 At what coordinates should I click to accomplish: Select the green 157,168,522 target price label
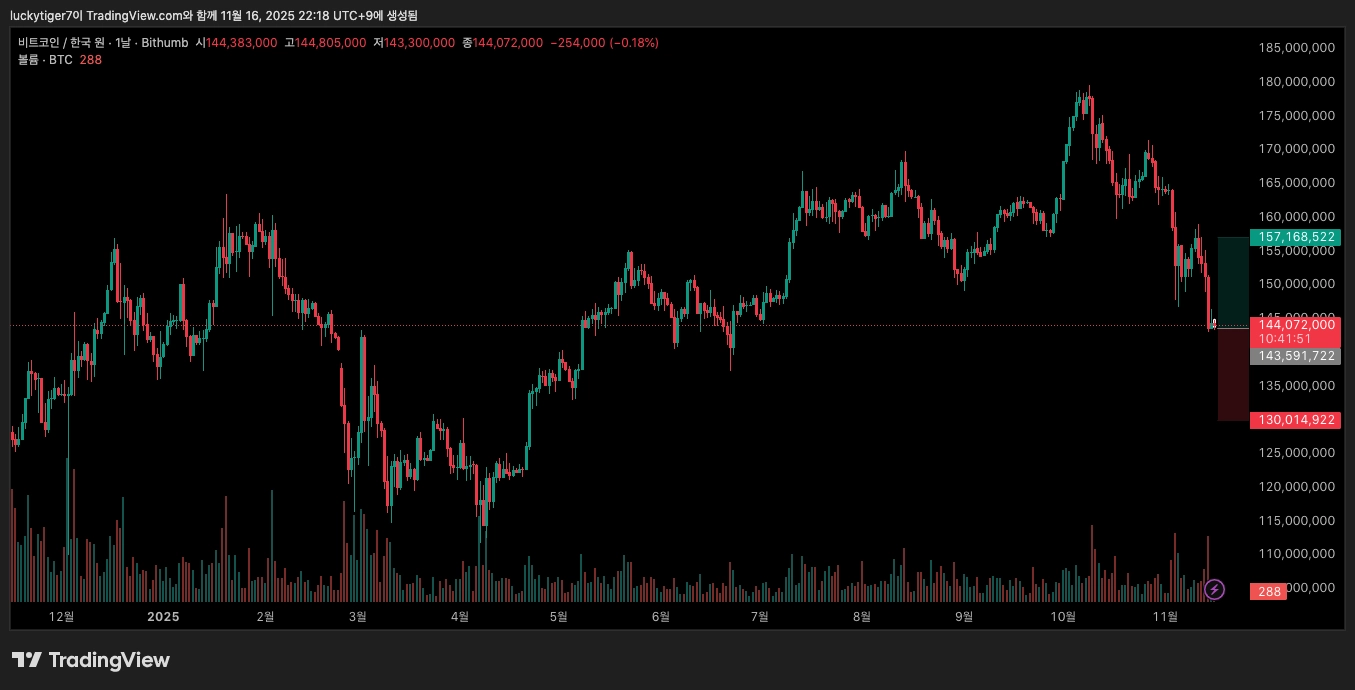(1295, 237)
